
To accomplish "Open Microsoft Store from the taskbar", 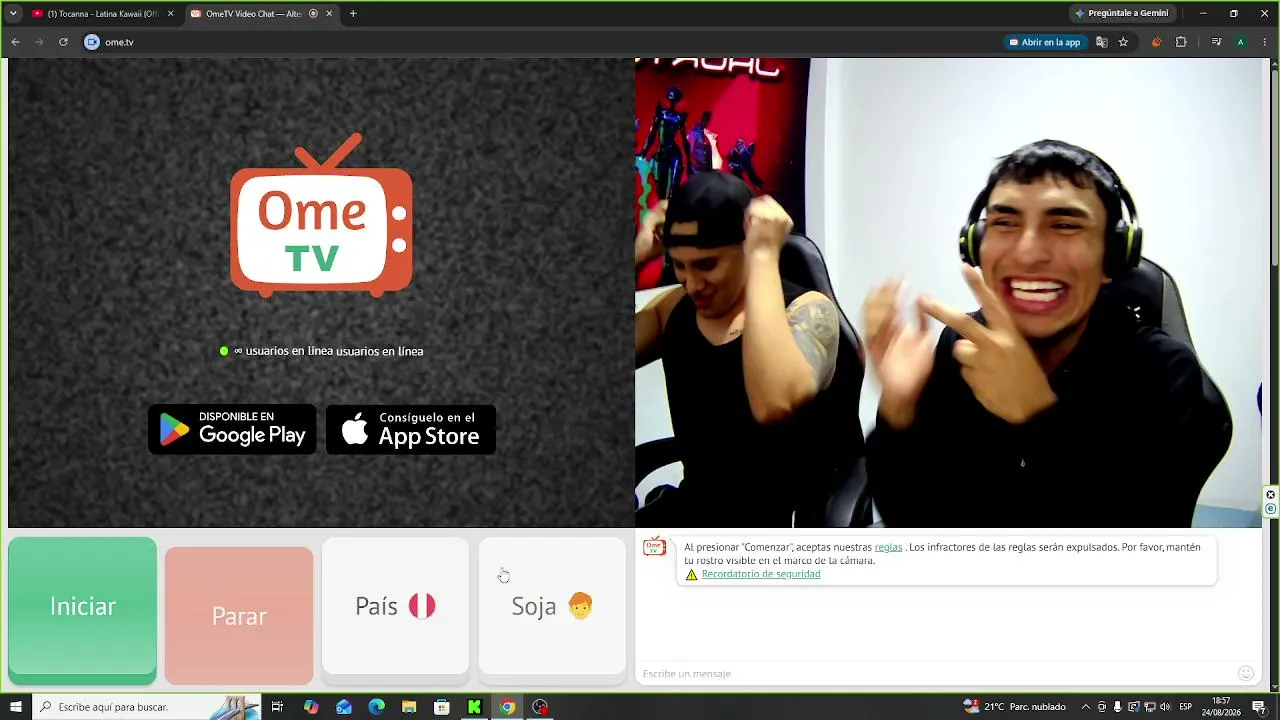I will [x=442, y=707].
